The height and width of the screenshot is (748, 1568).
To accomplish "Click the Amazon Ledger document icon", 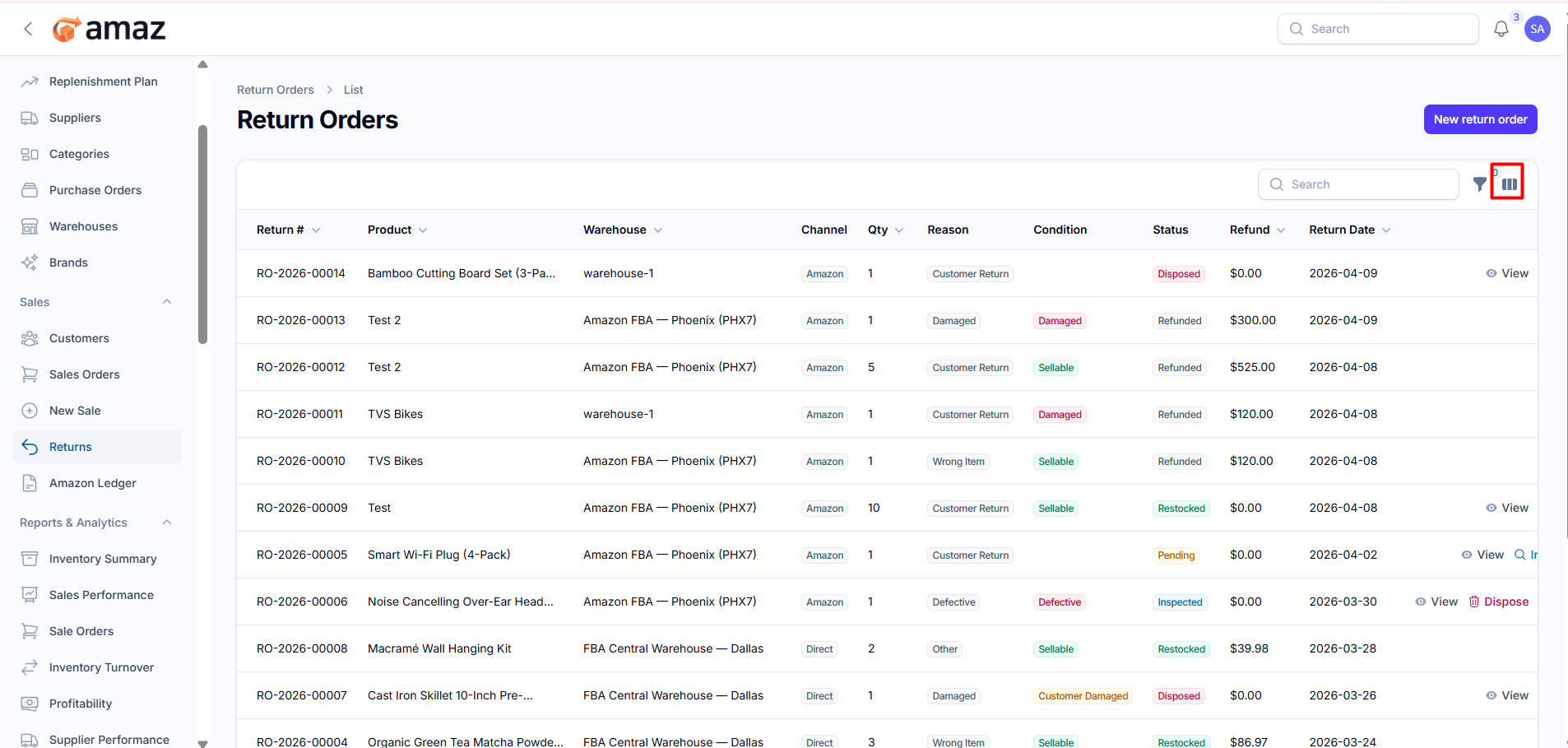I will pyautogui.click(x=30, y=483).
